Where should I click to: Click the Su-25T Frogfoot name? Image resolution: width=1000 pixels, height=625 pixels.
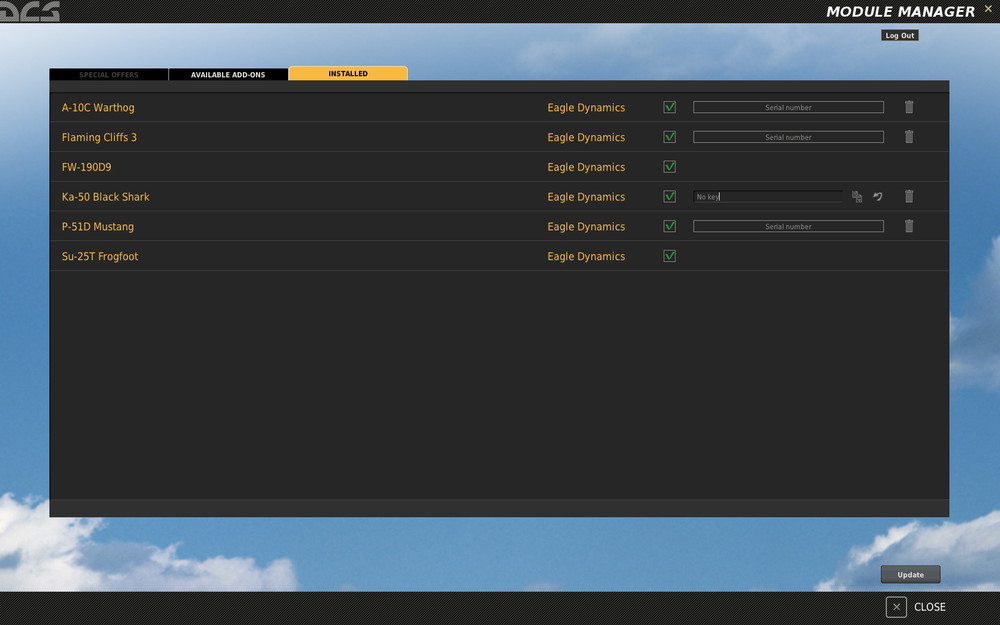99,256
